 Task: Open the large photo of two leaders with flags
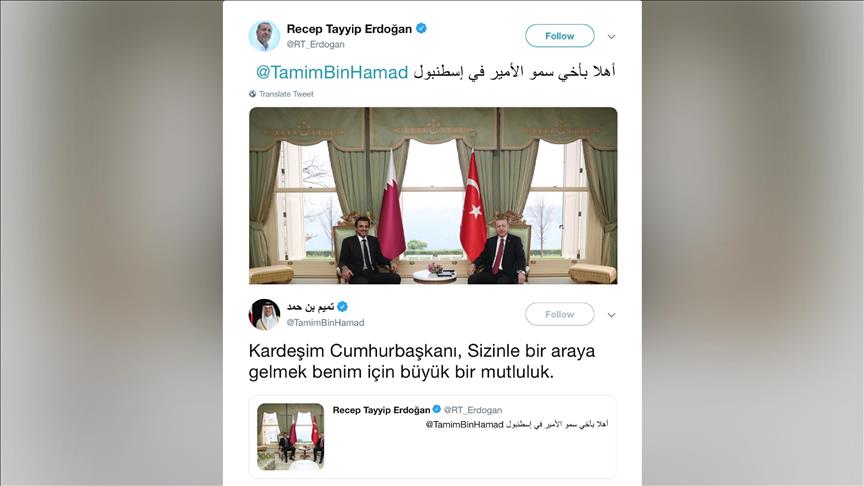pyautogui.click(x=433, y=196)
